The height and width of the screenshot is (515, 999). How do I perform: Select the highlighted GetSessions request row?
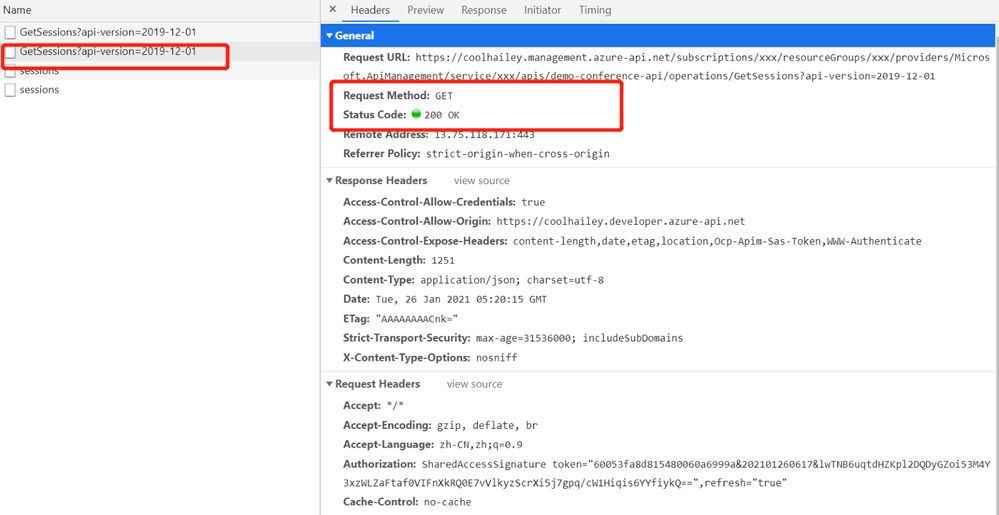coord(159,52)
